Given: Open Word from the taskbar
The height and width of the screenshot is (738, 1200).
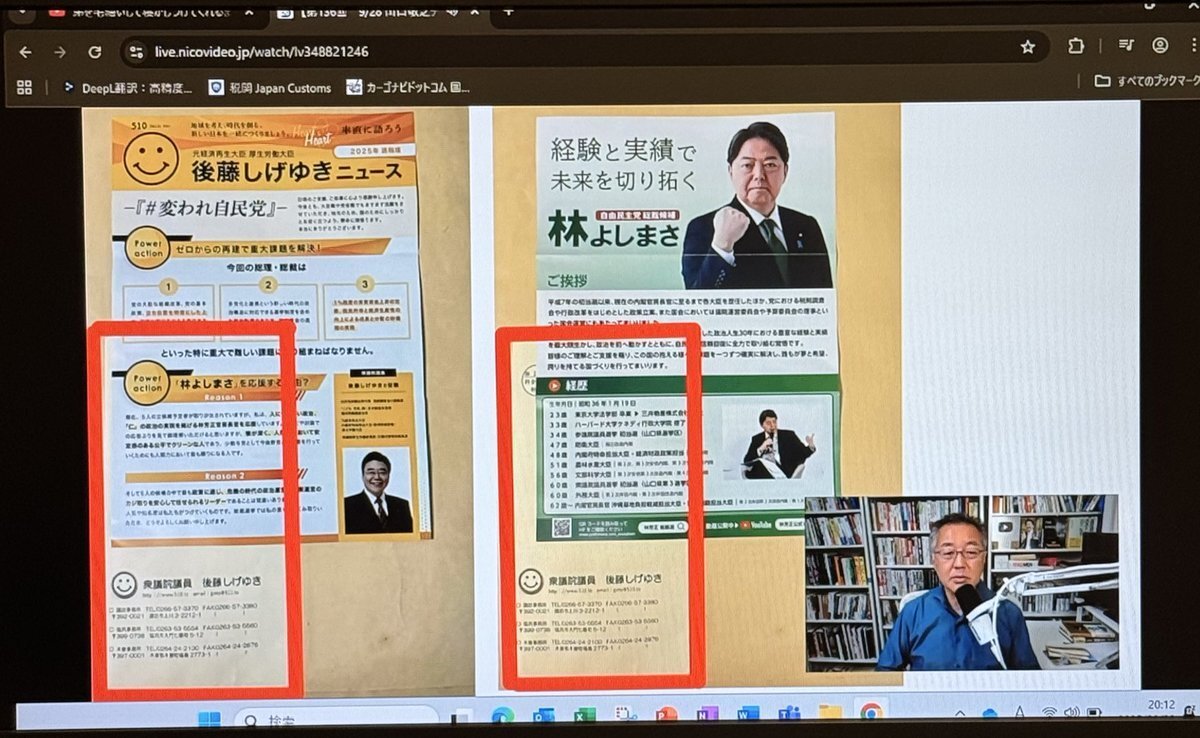Looking at the screenshot, I should pyautogui.click(x=748, y=715).
